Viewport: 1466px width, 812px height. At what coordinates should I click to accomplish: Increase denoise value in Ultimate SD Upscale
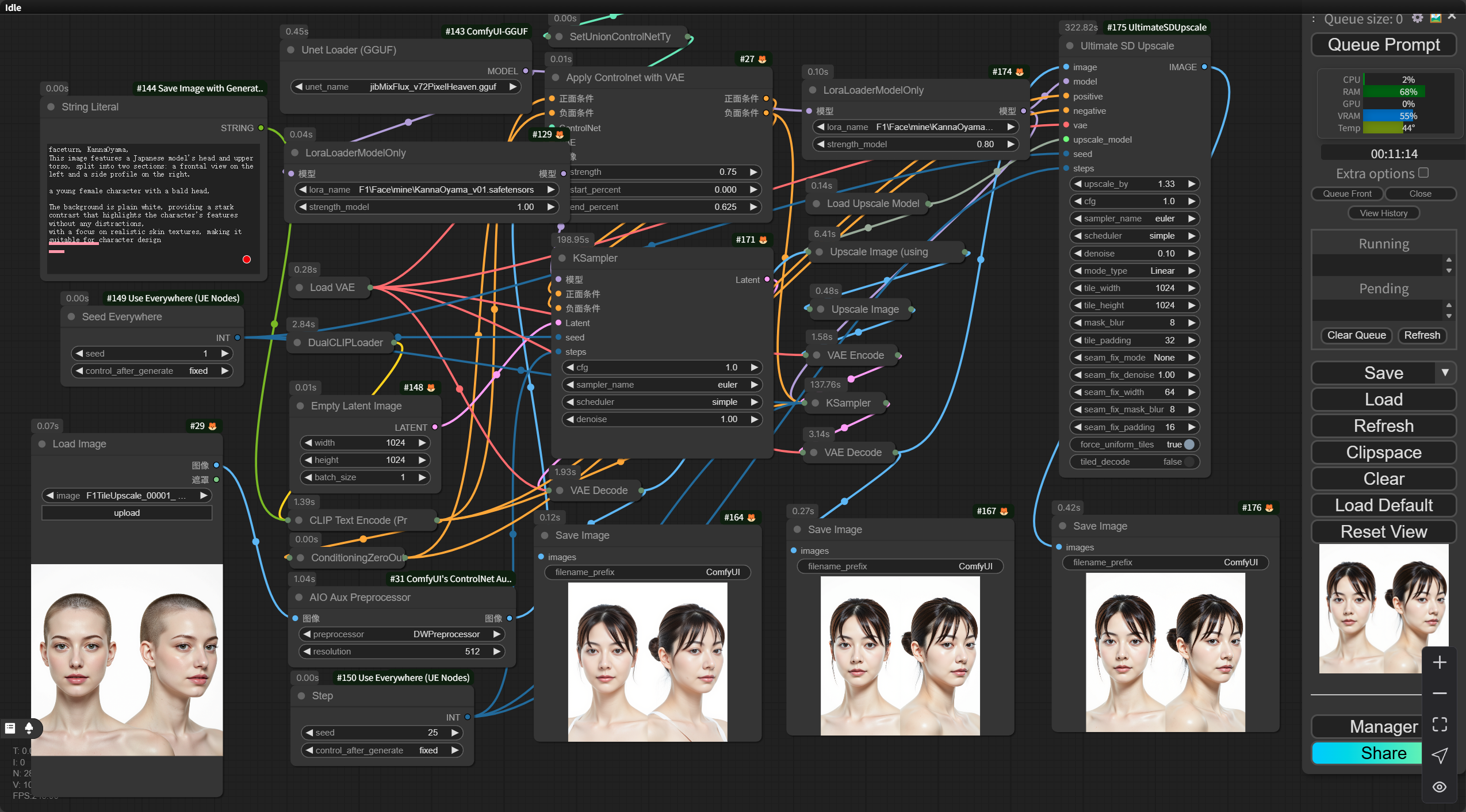(1192, 254)
